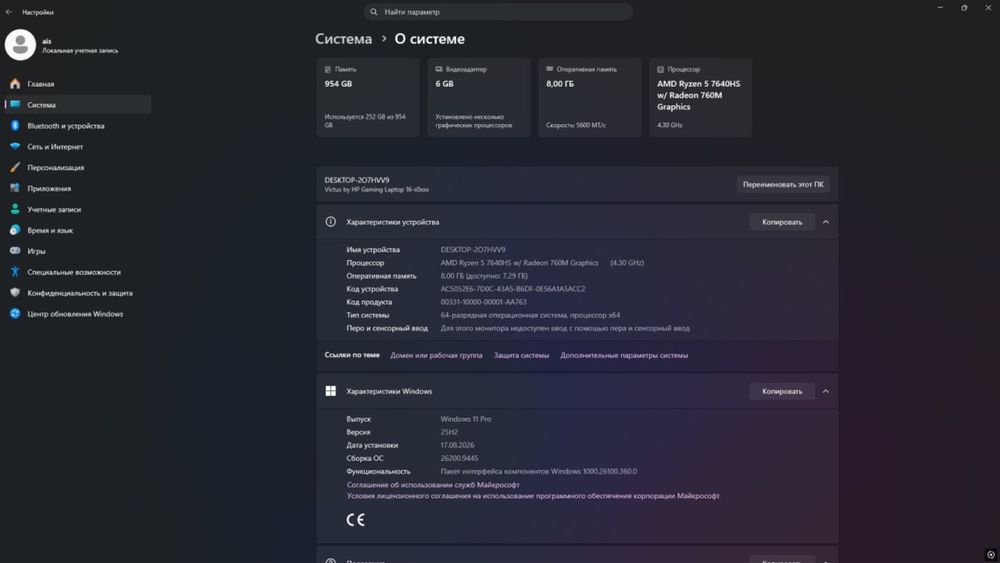The width and height of the screenshot is (1000, 563).
Task: Click Переименовать этот ПК button
Action: click(x=783, y=184)
